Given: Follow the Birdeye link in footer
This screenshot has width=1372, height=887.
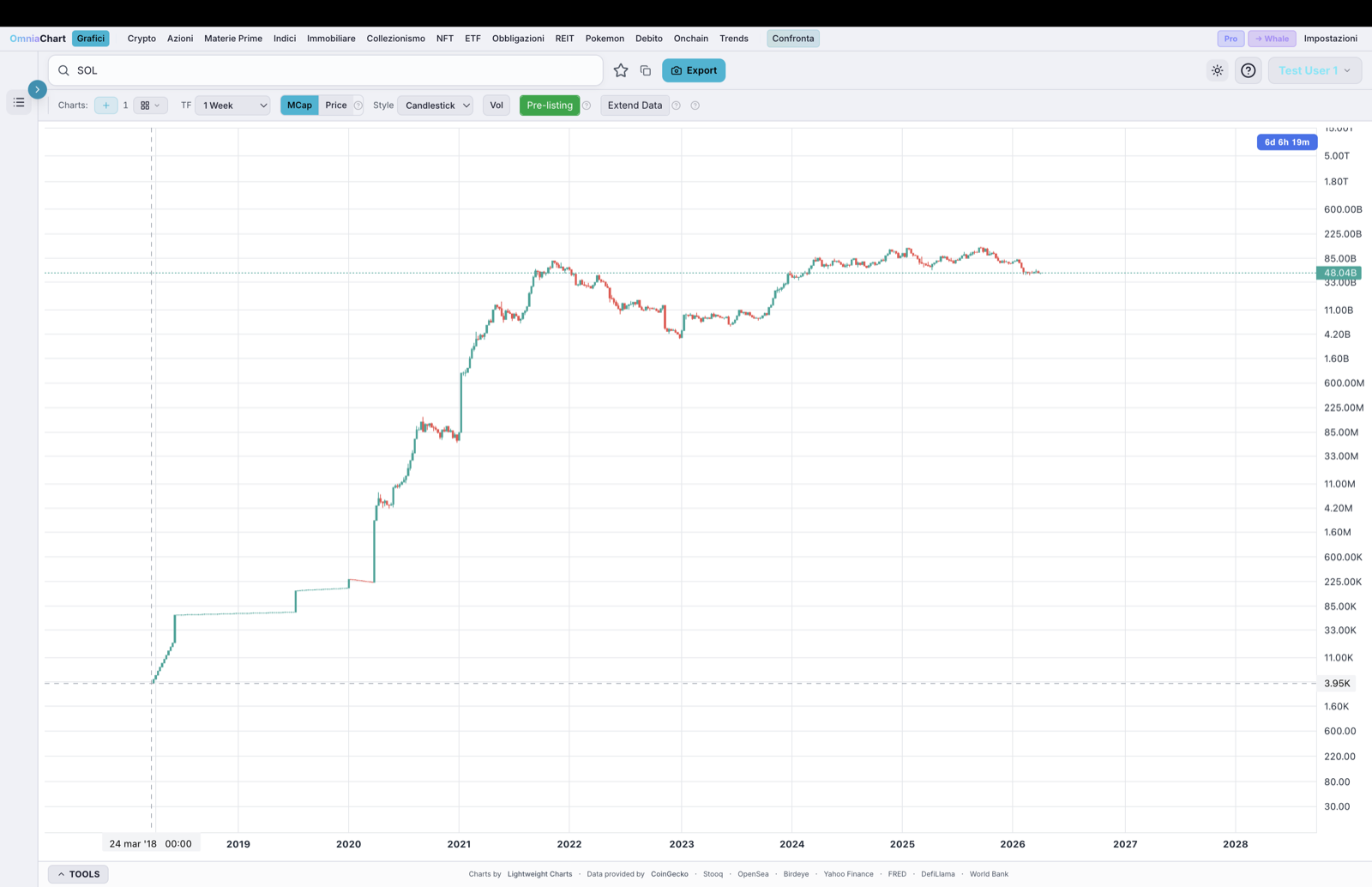Looking at the screenshot, I should tap(796, 874).
